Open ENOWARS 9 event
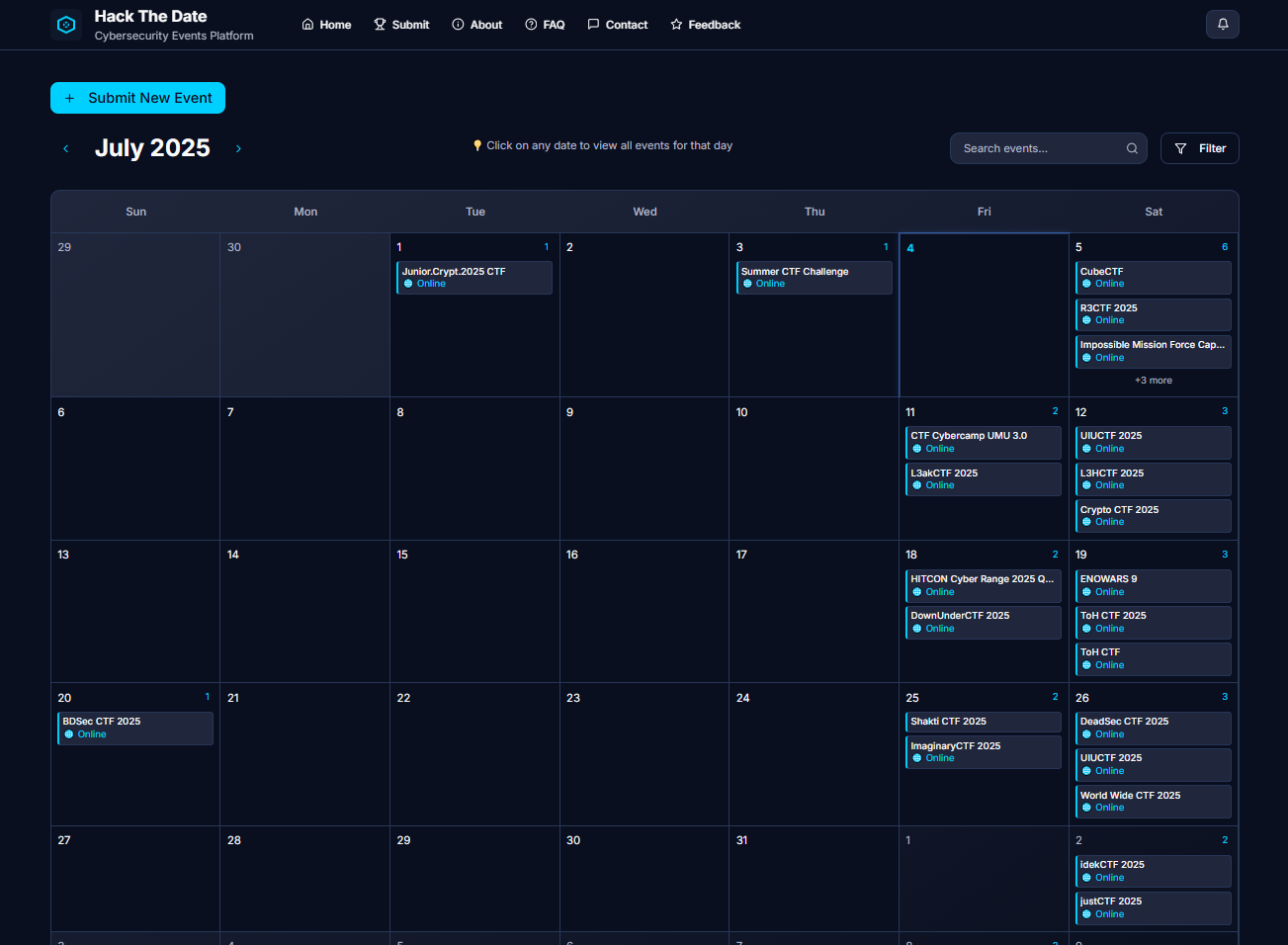This screenshot has width=1288, height=945. pyautogui.click(x=1154, y=585)
